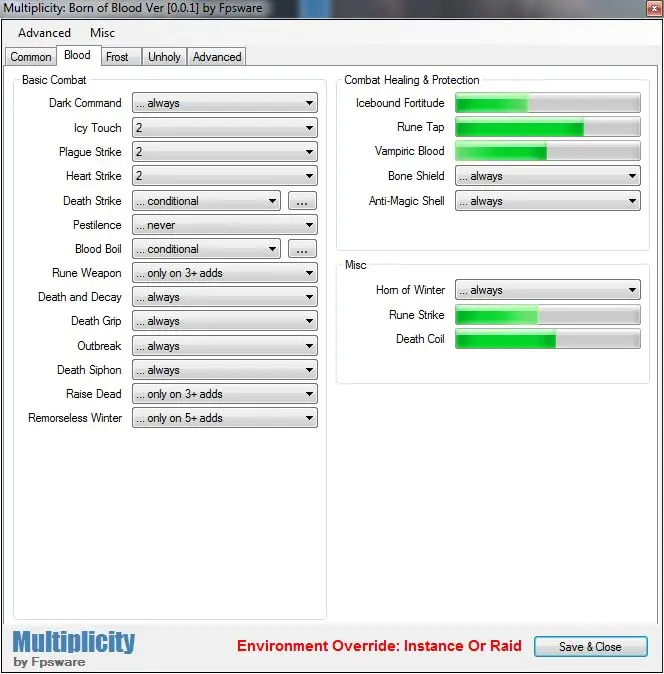Open the Pestilence dropdown

click(225, 225)
